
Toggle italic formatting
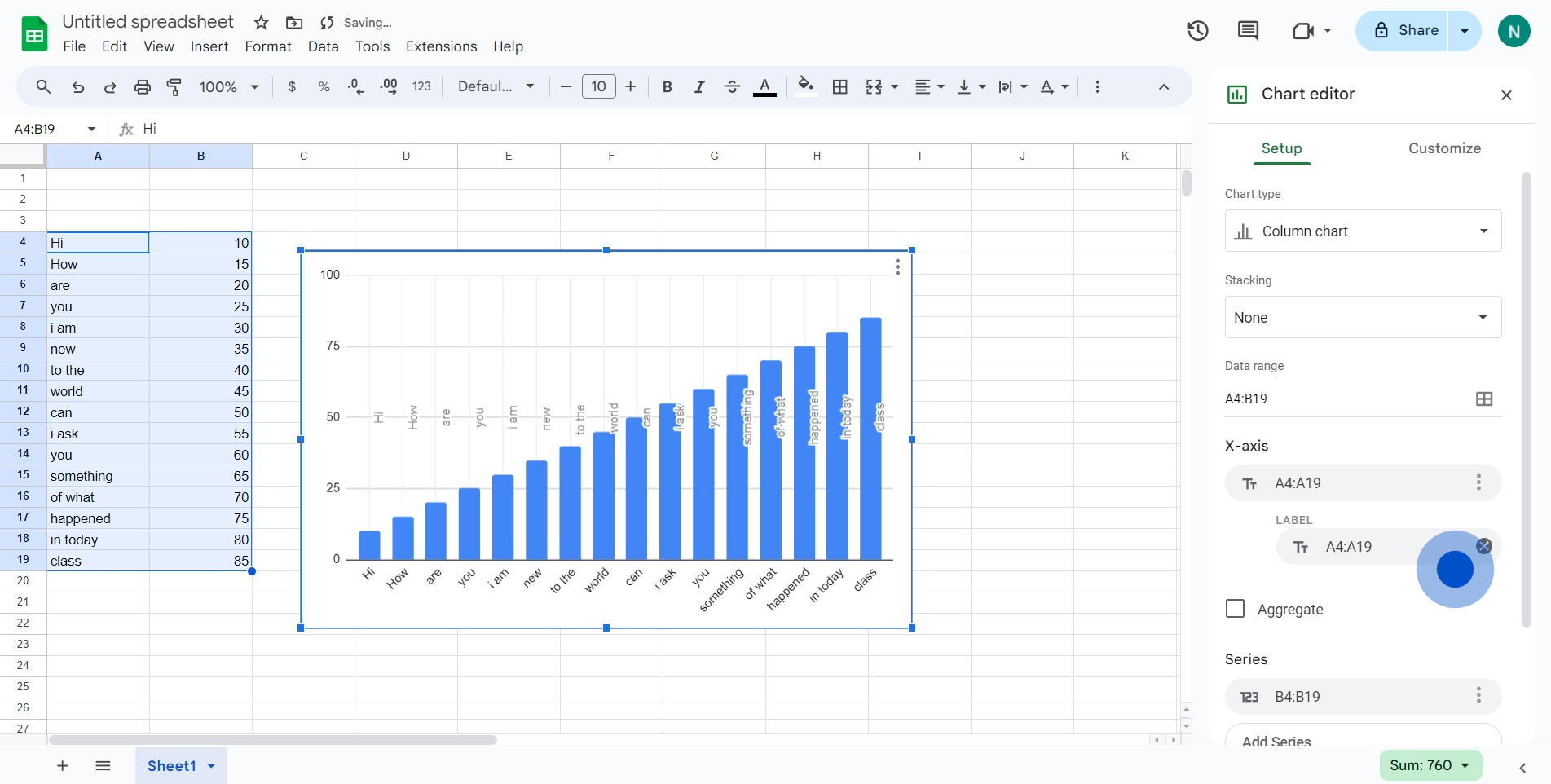(x=698, y=86)
